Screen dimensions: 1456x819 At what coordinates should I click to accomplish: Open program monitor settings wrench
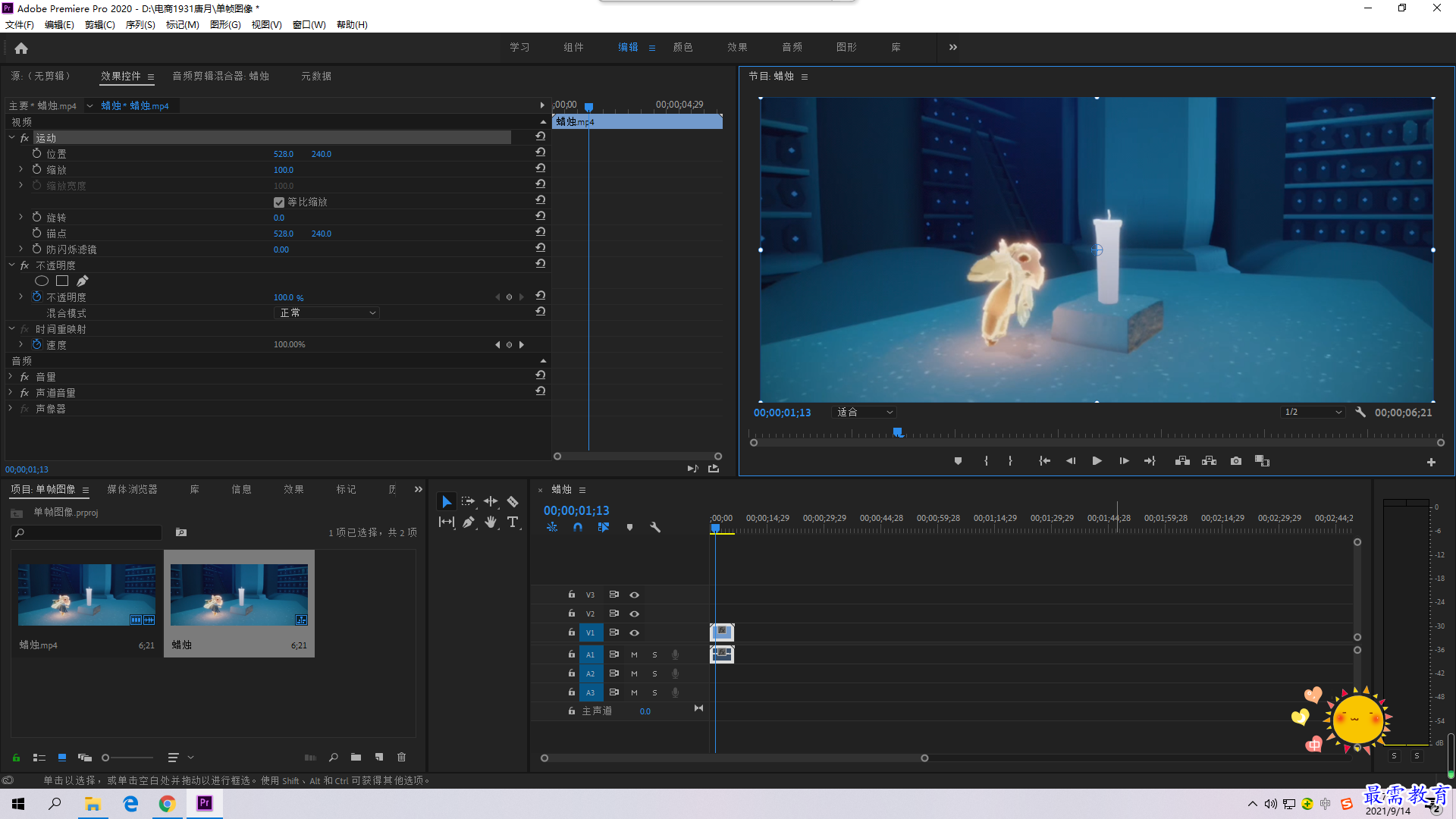pos(1360,412)
